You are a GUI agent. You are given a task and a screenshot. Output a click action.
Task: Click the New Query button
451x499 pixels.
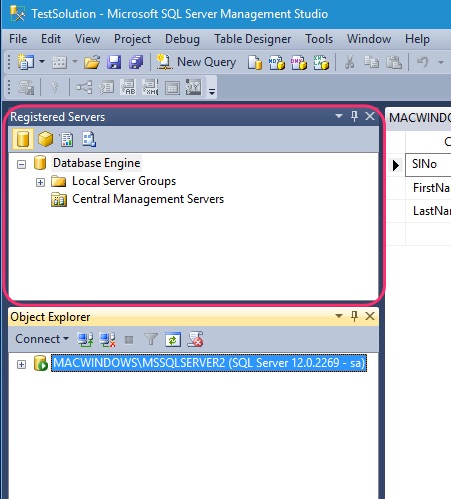click(196, 62)
